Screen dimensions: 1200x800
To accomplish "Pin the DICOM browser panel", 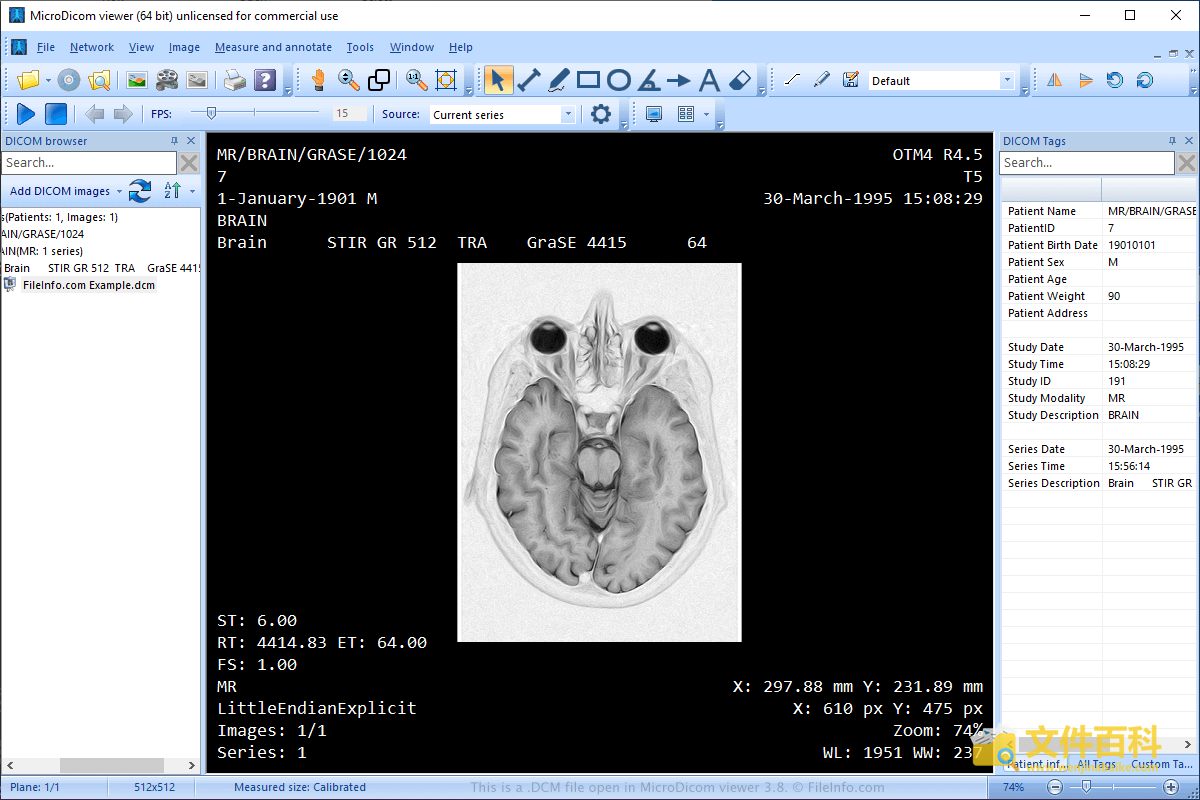I will click(174, 141).
